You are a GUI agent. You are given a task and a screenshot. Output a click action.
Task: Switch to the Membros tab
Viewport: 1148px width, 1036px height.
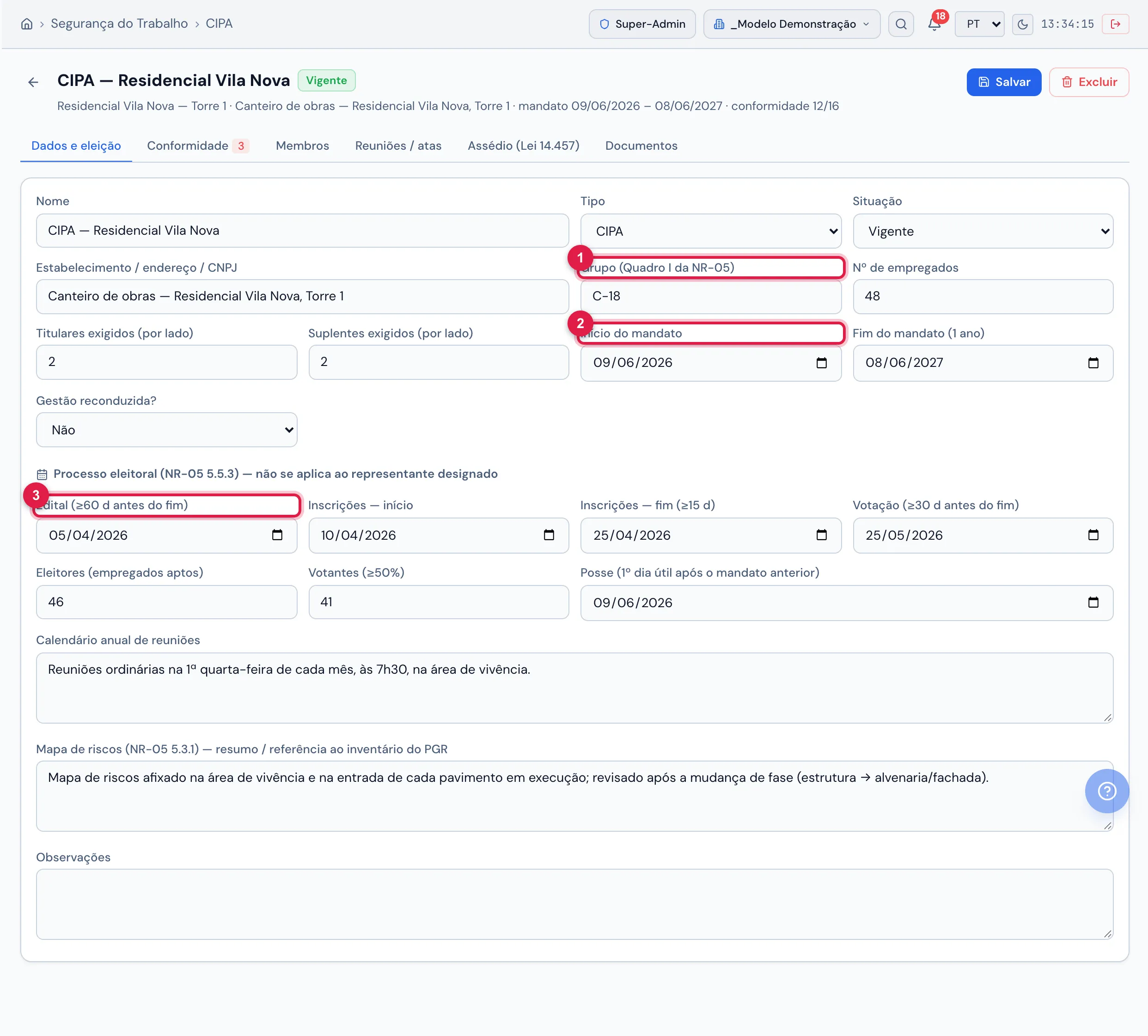pos(302,146)
